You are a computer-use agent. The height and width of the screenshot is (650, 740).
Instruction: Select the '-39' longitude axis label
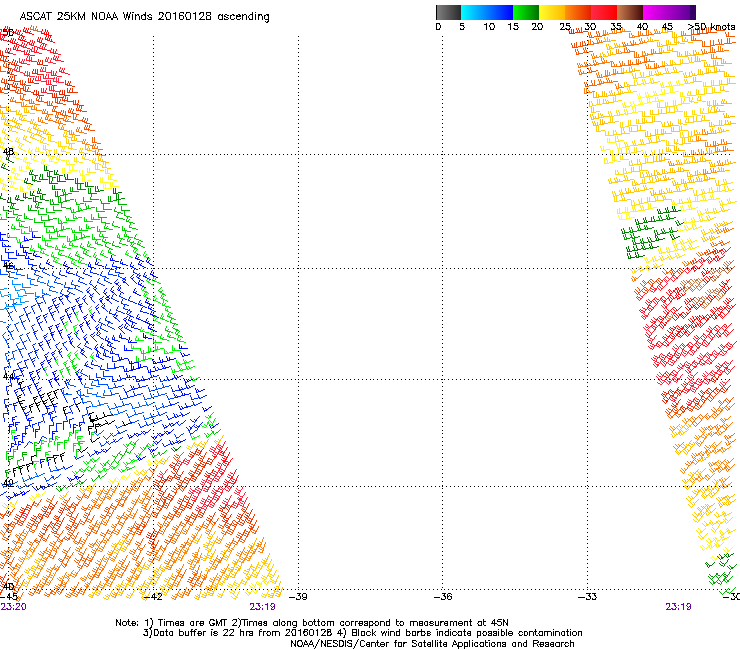pos(298,597)
